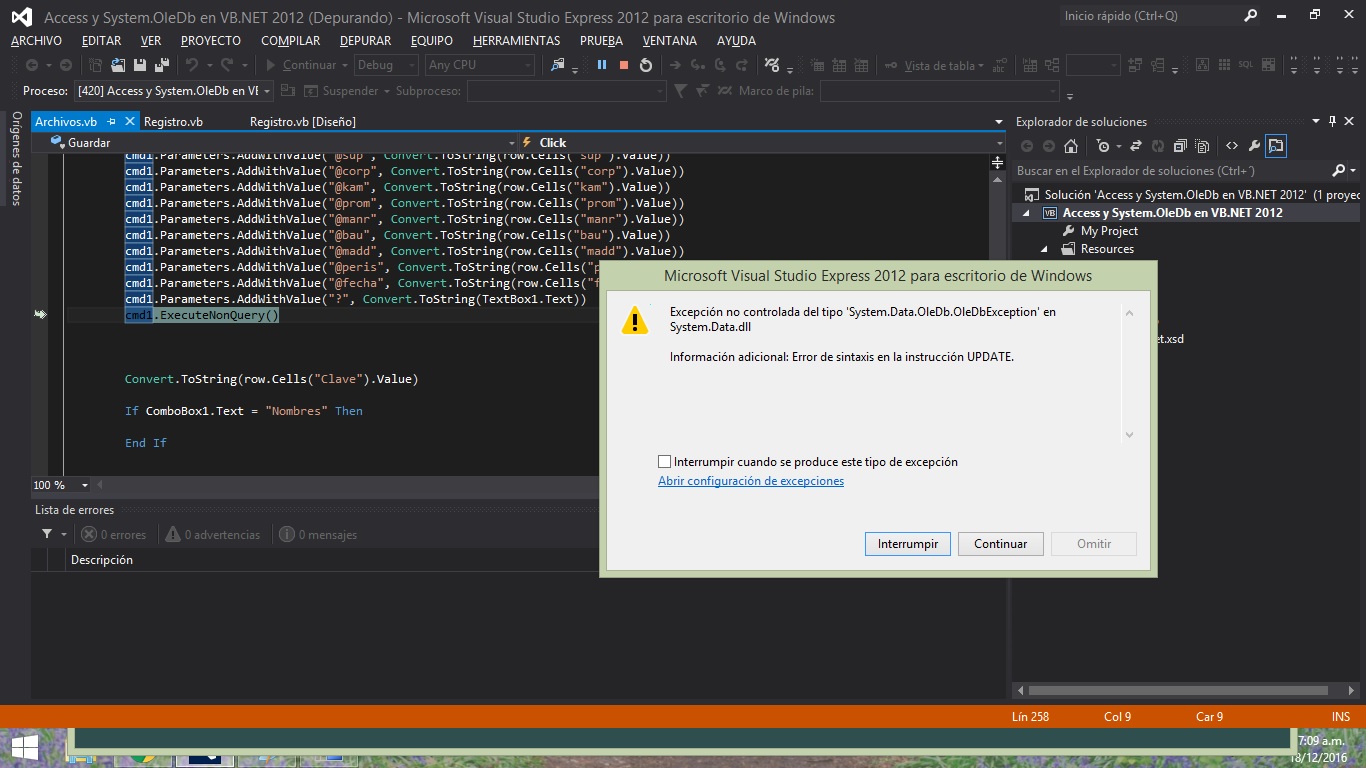Click the SQL icon in toolbar
Image resolution: width=1366 pixels, height=768 pixels.
point(1245,65)
